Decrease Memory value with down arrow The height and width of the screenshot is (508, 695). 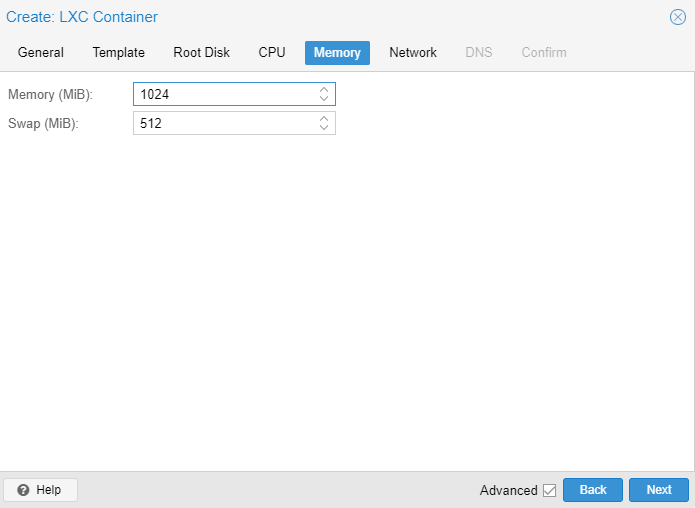tap(324, 99)
